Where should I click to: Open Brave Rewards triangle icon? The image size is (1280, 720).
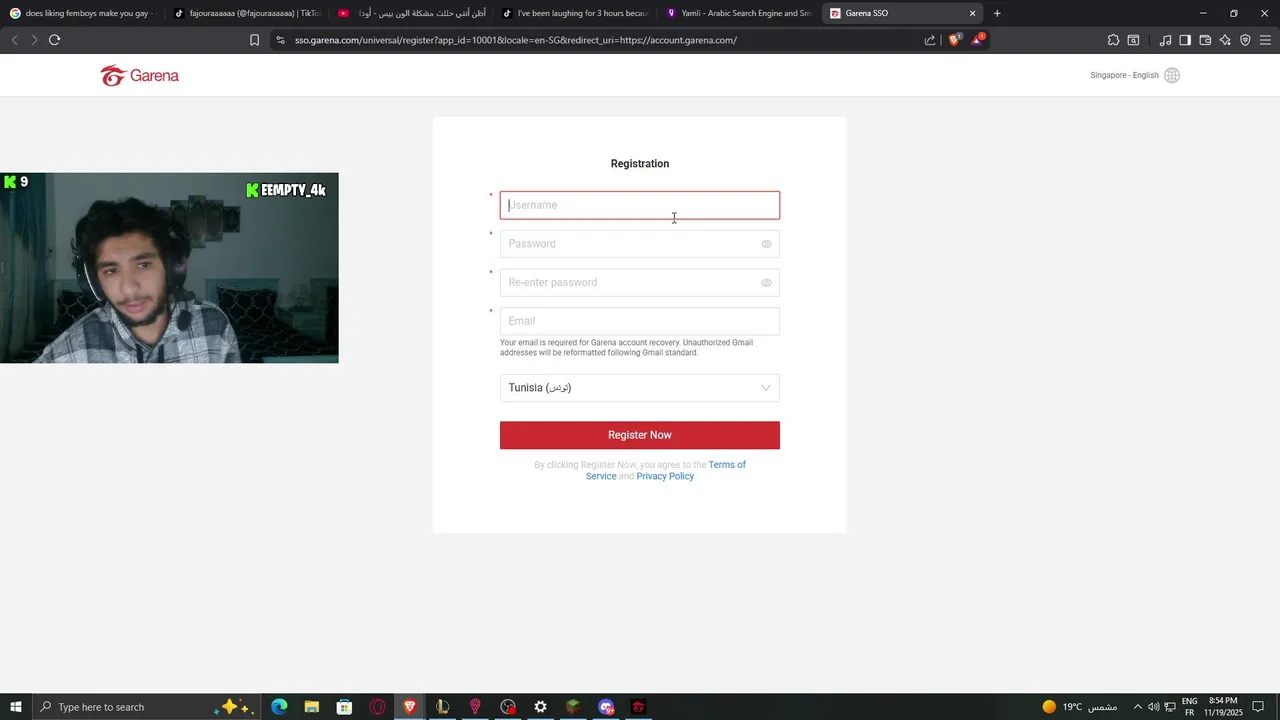point(978,40)
